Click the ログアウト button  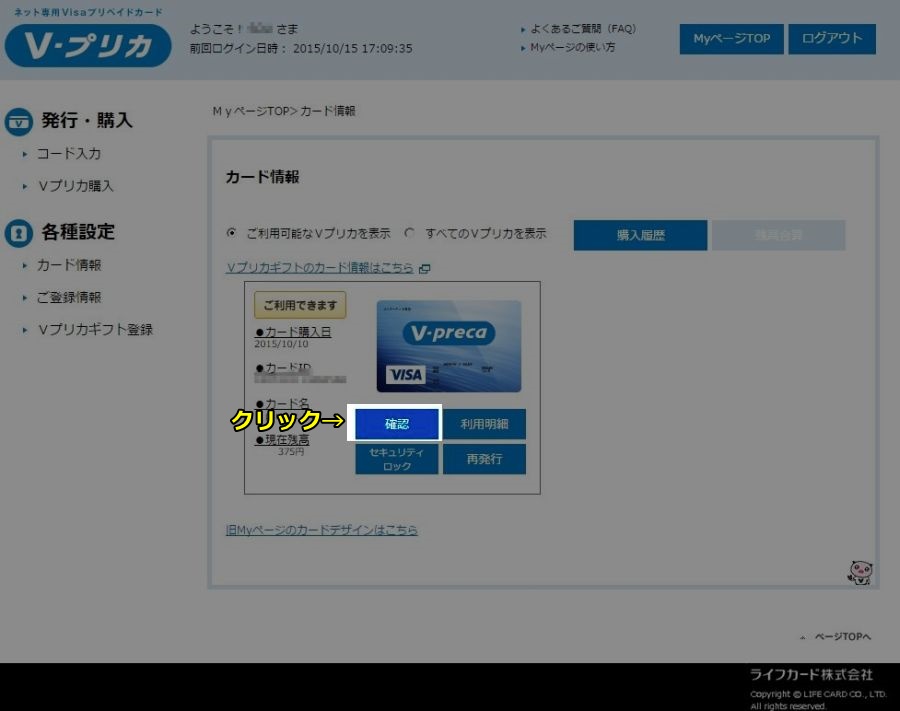[831, 39]
